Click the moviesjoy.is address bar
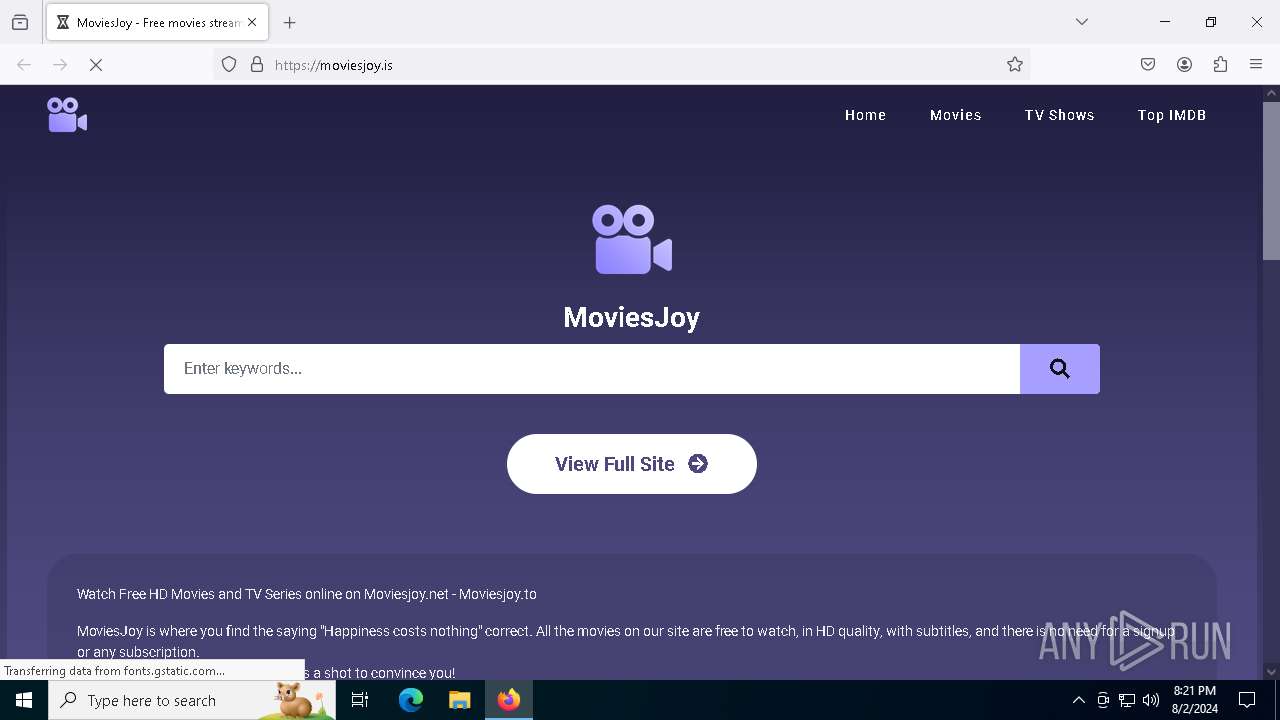The image size is (1280, 720). [x=622, y=65]
